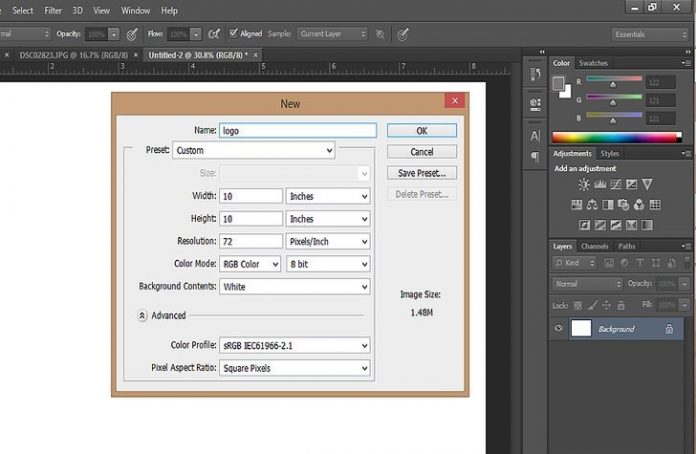The width and height of the screenshot is (696, 454).
Task: Click the Vibrance adjustment icon
Action: [647, 185]
